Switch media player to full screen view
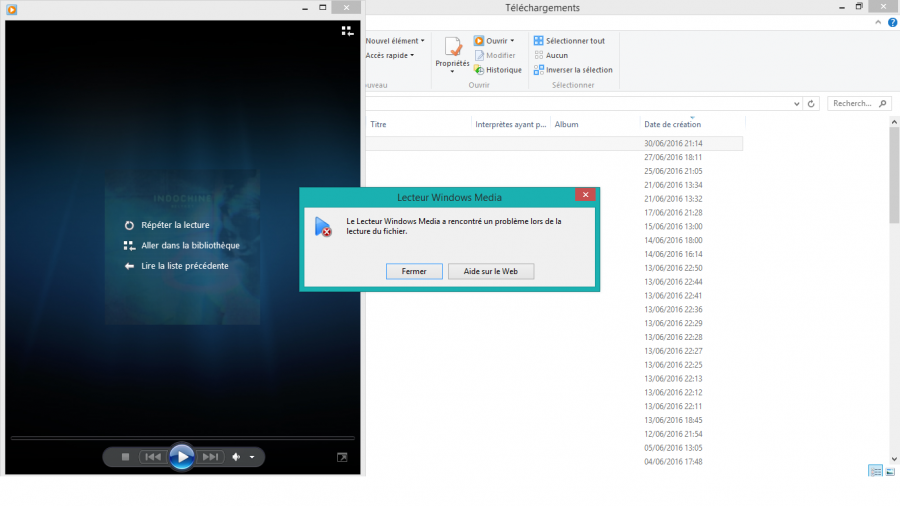The image size is (900, 506). [342, 457]
